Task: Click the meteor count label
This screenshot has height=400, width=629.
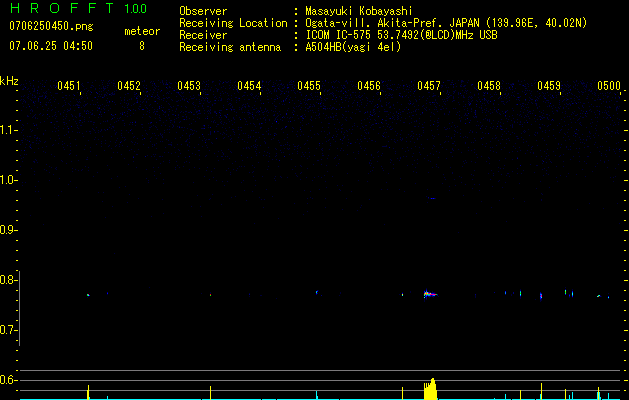Action: click(142, 31)
